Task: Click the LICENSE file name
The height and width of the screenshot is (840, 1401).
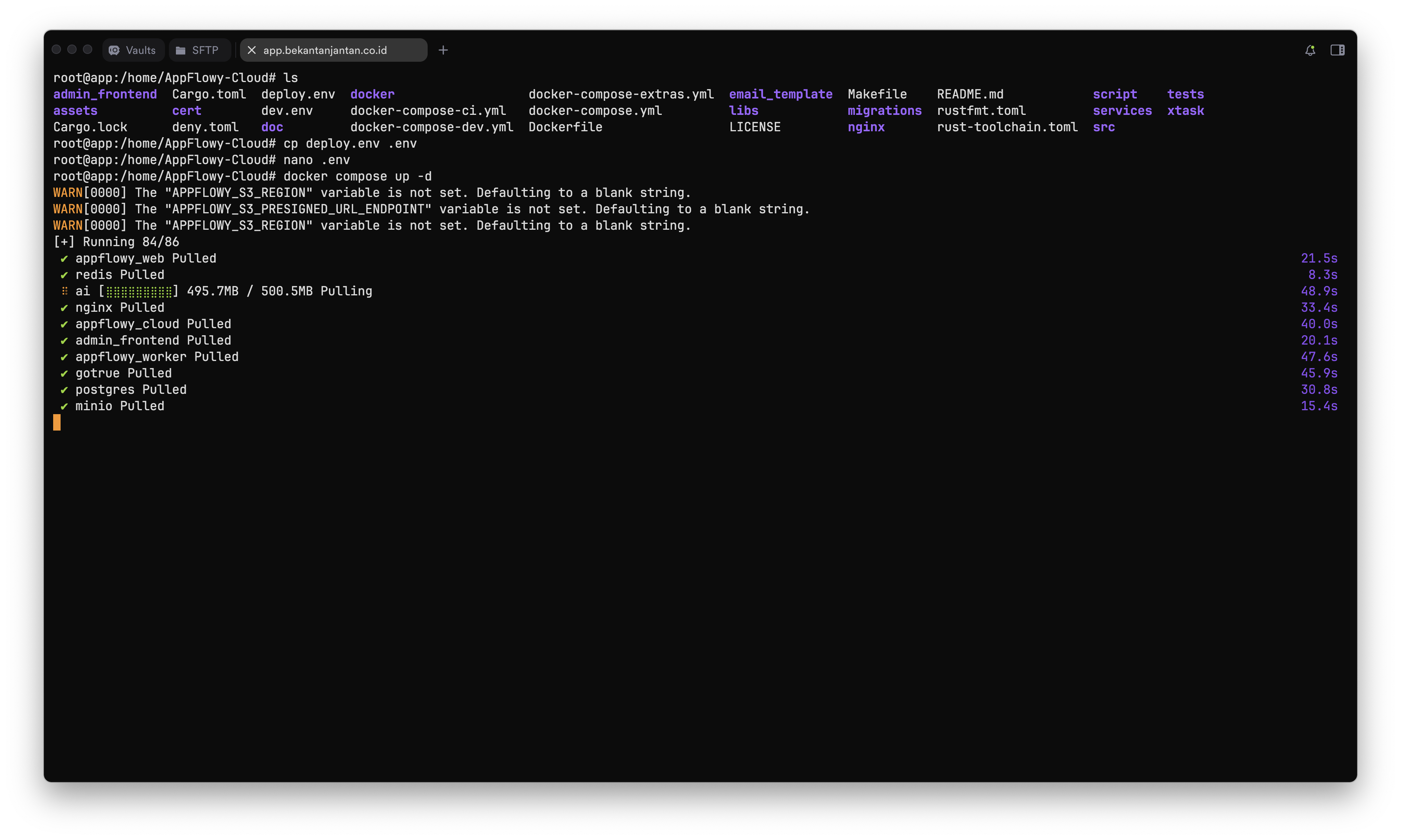Action: pos(755,127)
